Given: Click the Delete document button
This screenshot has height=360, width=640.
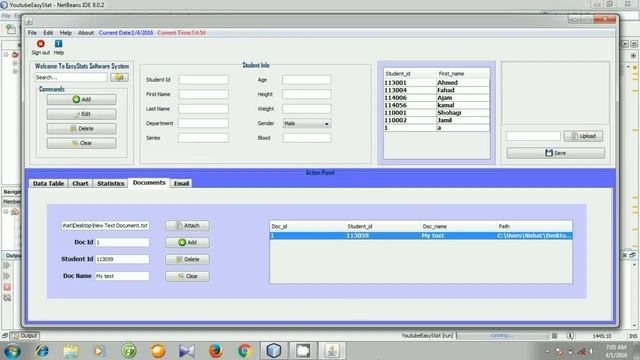Looking at the screenshot, I should coord(187,260).
